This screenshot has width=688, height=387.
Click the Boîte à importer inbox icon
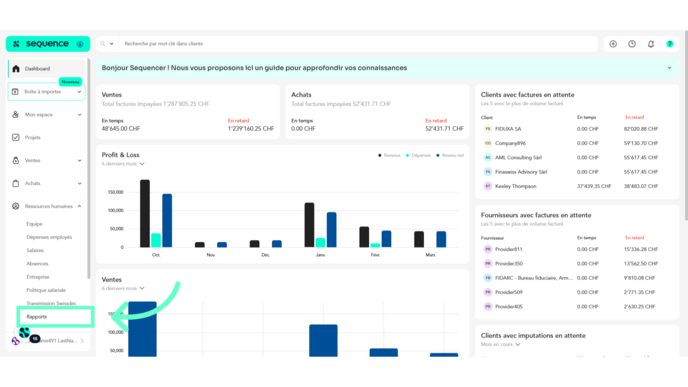tap(15, 92)
